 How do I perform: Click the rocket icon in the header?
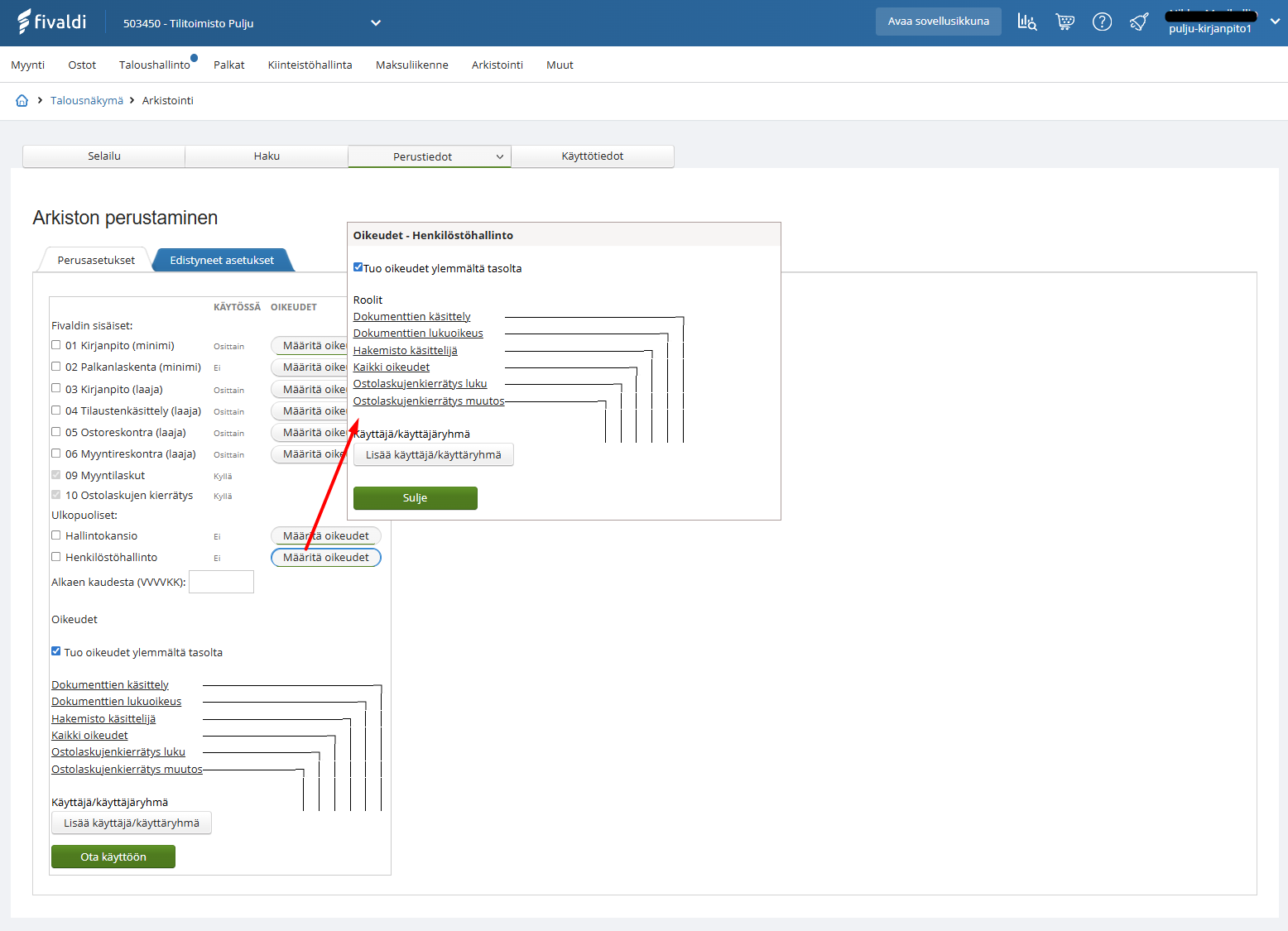point(1139,22)
